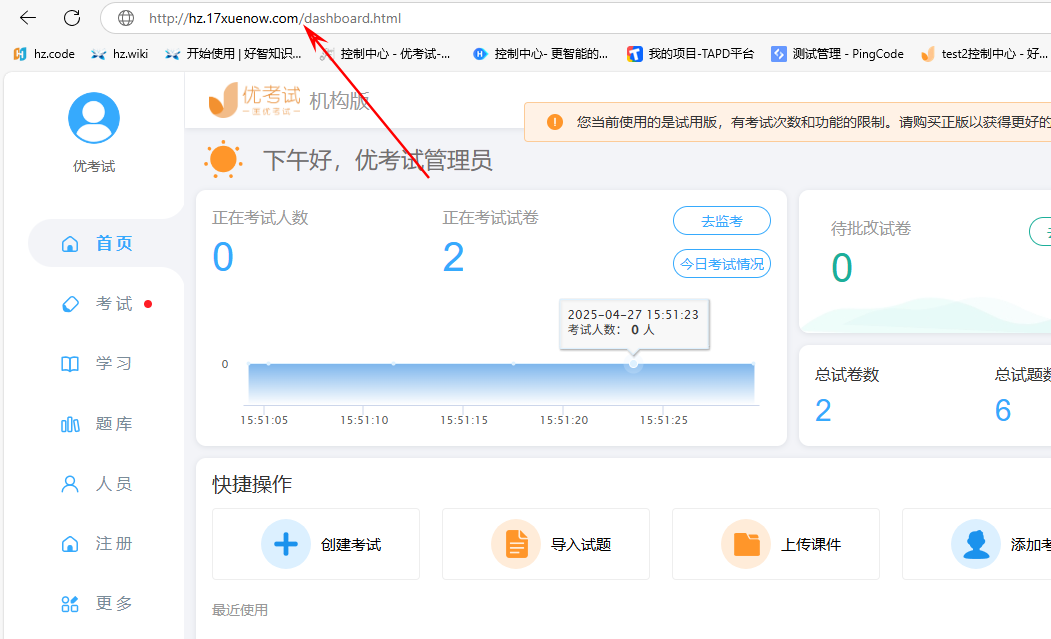Viewport: 1051px width, 639px height.
Task: Click the 总试题数 value 6
Action: point(1003,410)
